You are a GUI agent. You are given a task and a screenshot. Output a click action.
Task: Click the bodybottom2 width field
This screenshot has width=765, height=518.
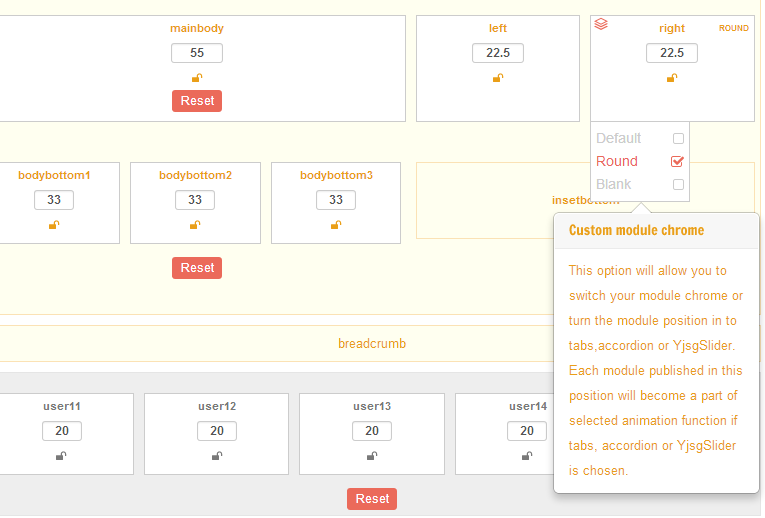coord(195,200)
